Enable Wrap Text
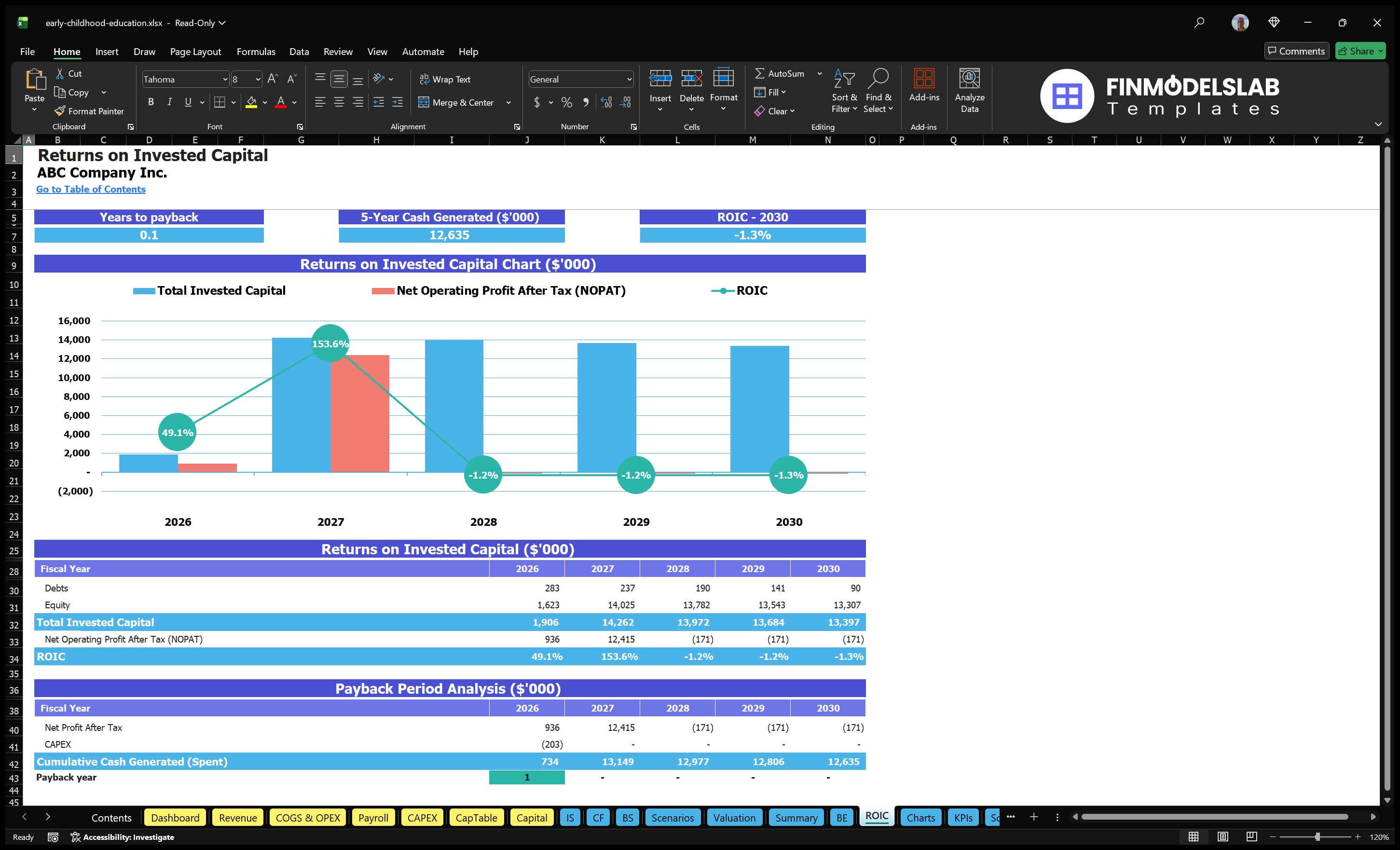The image size is (1400, 850). (445, 79)
